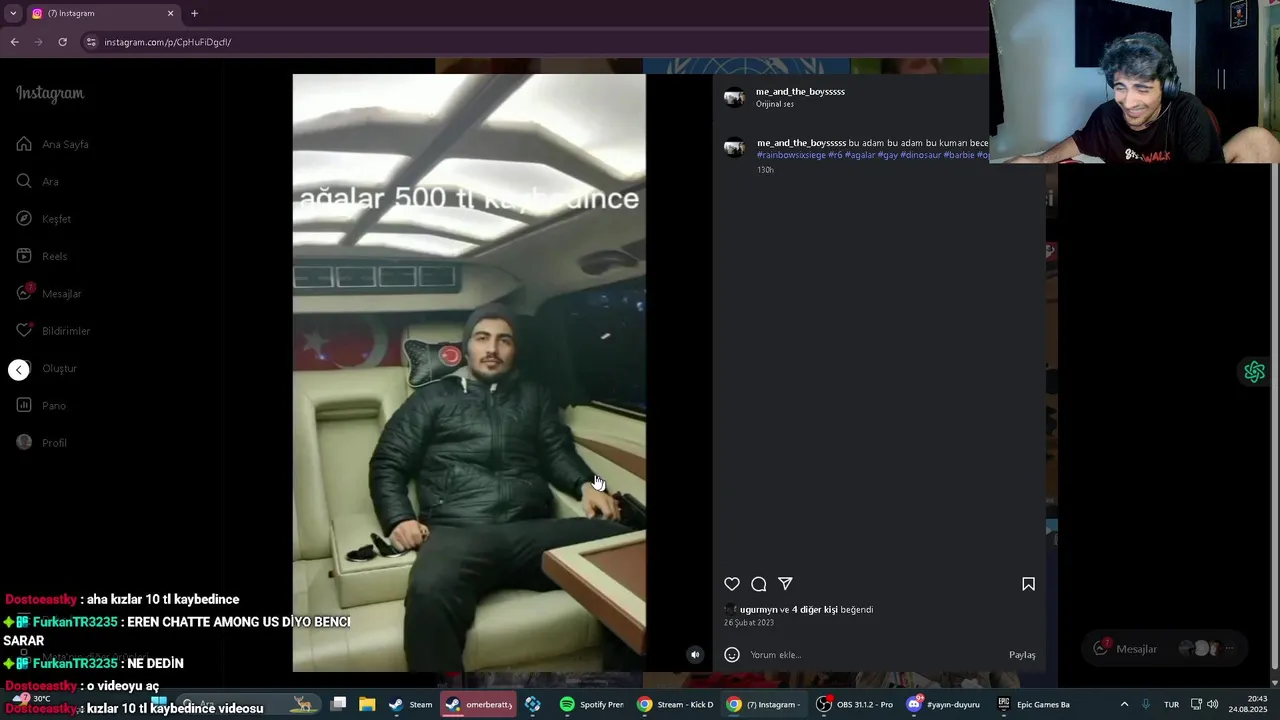Click the #barbie hashtag
This screenshot has height=720, width=1280.
click(959, 155)
